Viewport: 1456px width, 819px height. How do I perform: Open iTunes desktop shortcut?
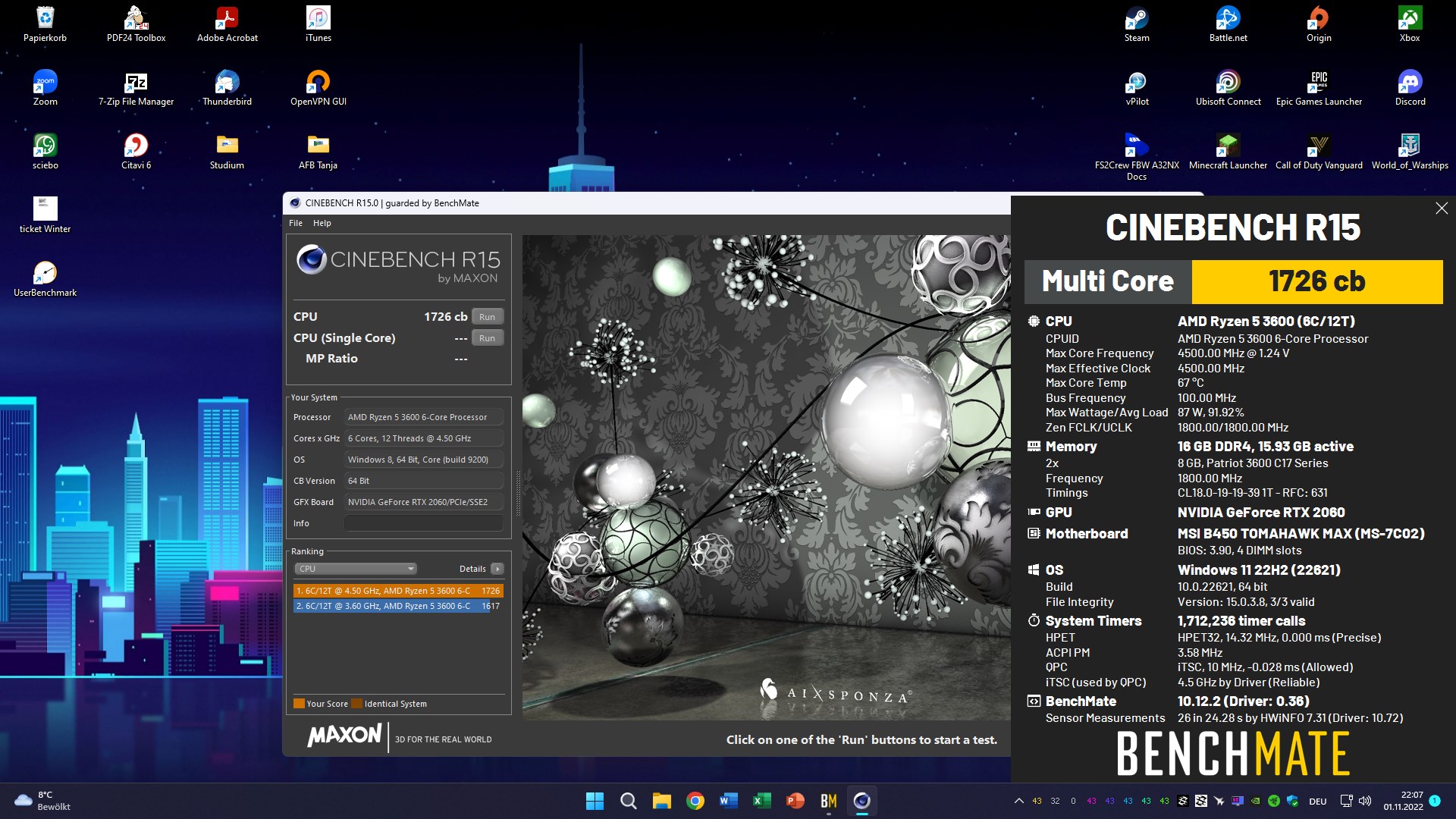[318, 24]
